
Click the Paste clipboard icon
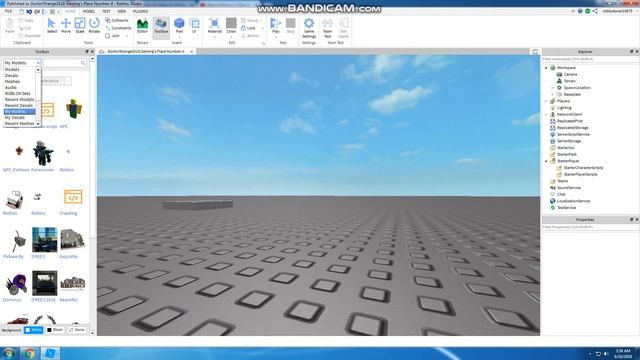click(x=9, y=26)
